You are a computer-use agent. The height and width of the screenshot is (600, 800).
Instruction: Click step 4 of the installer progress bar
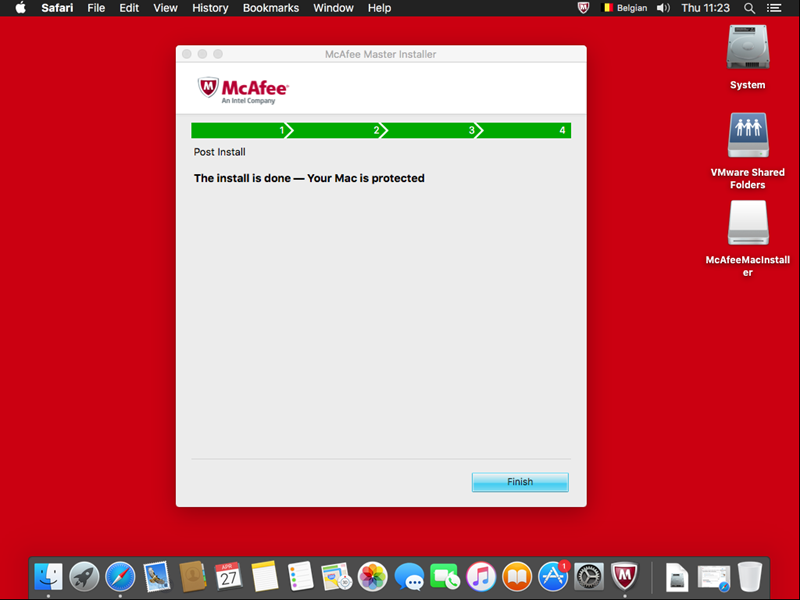(524, 130)
